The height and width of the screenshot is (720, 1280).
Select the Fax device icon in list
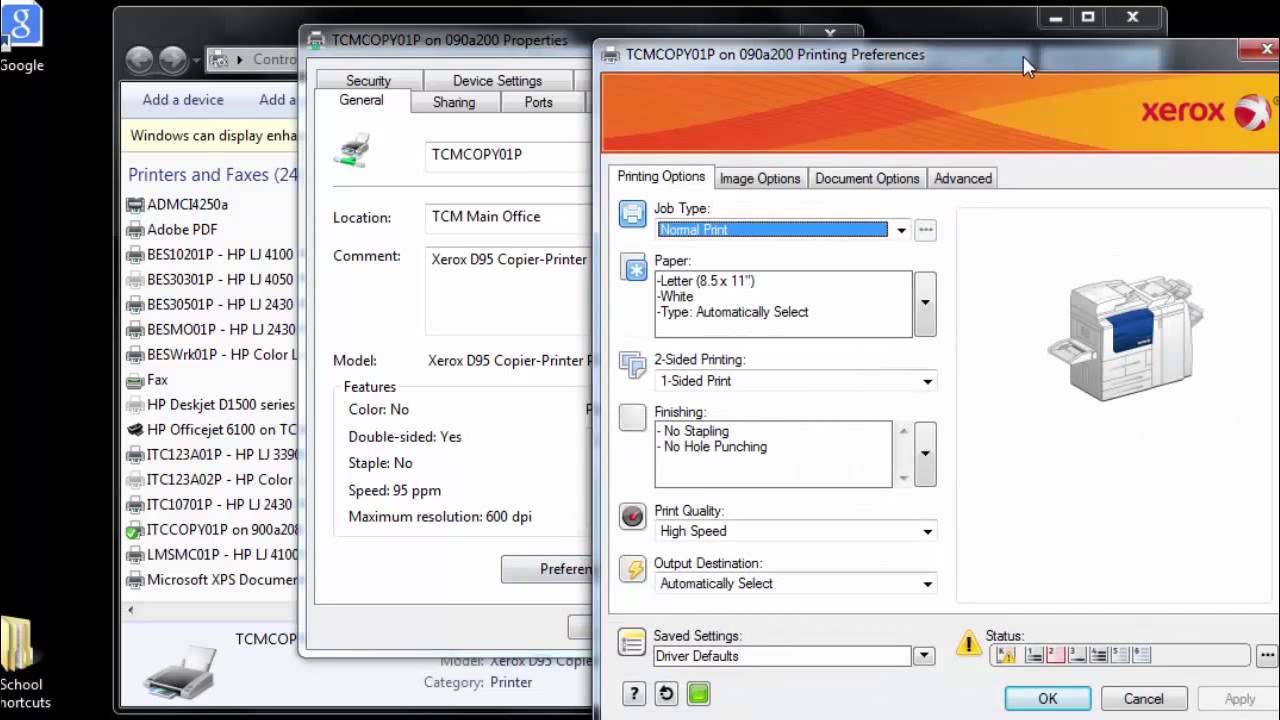tap(135, 380)
